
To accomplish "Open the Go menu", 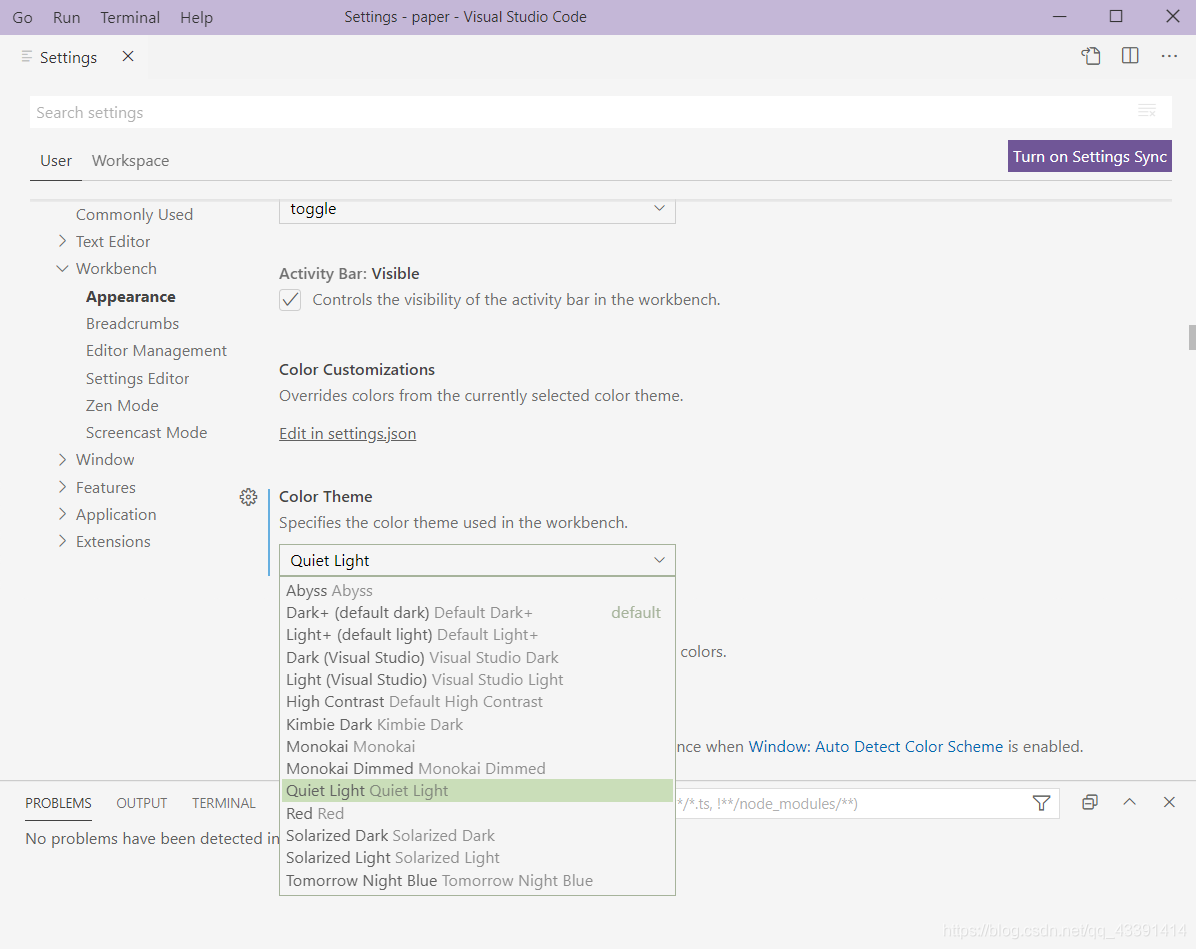I will pos(22,18).
